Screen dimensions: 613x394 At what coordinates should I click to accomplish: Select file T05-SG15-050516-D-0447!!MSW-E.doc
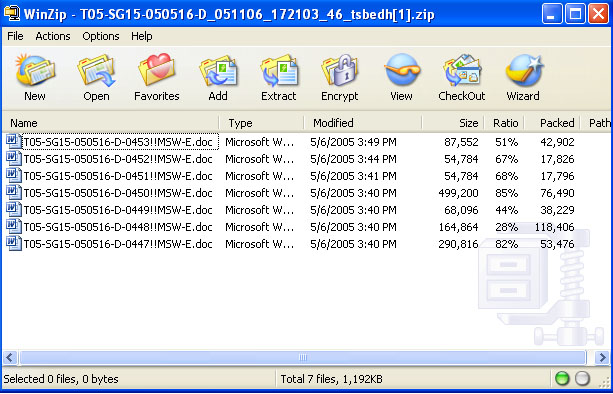118,244
